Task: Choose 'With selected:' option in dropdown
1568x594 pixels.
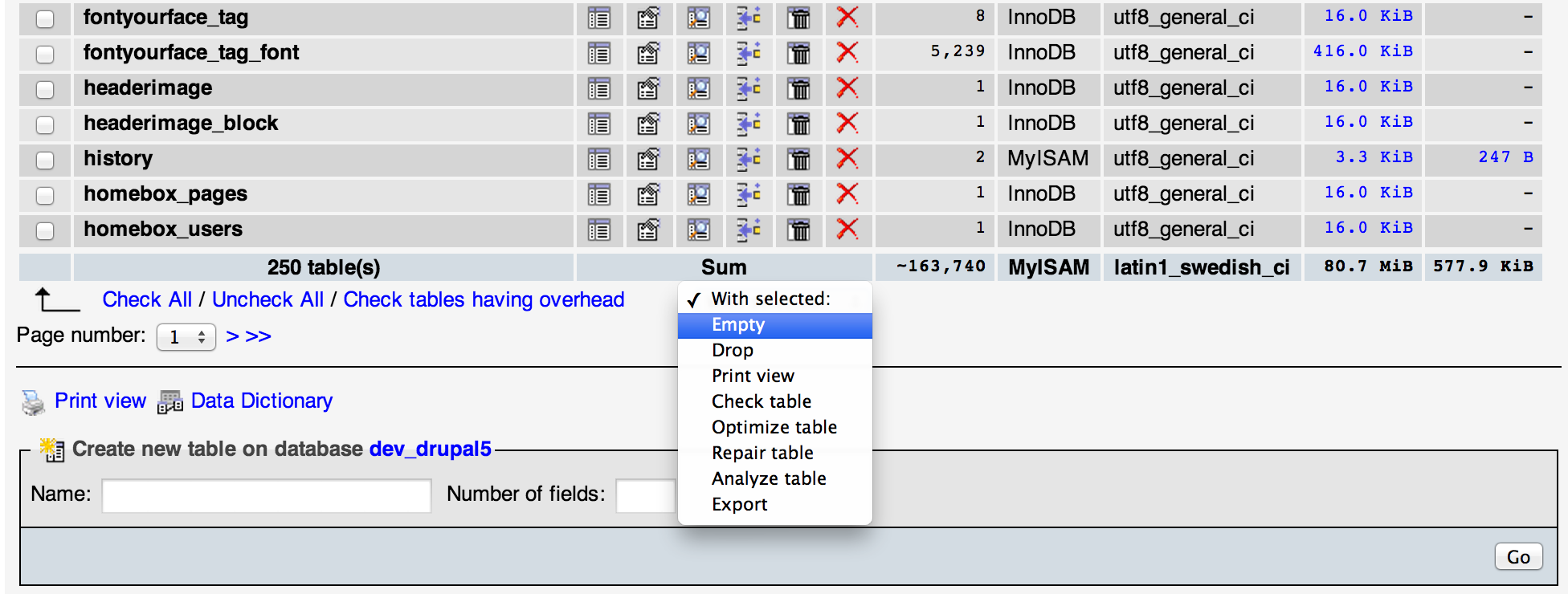Action: tap(770, 299)
